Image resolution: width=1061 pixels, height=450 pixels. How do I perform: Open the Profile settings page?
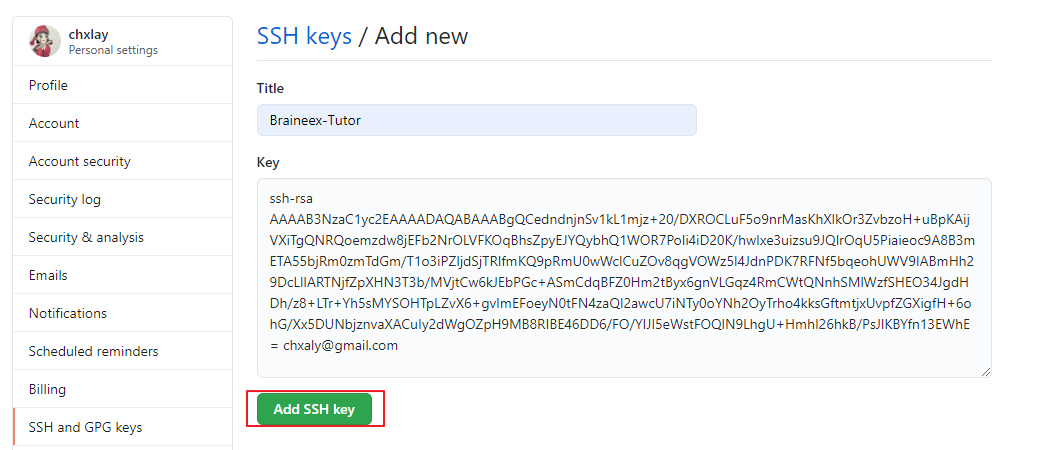tap(49, 86)
